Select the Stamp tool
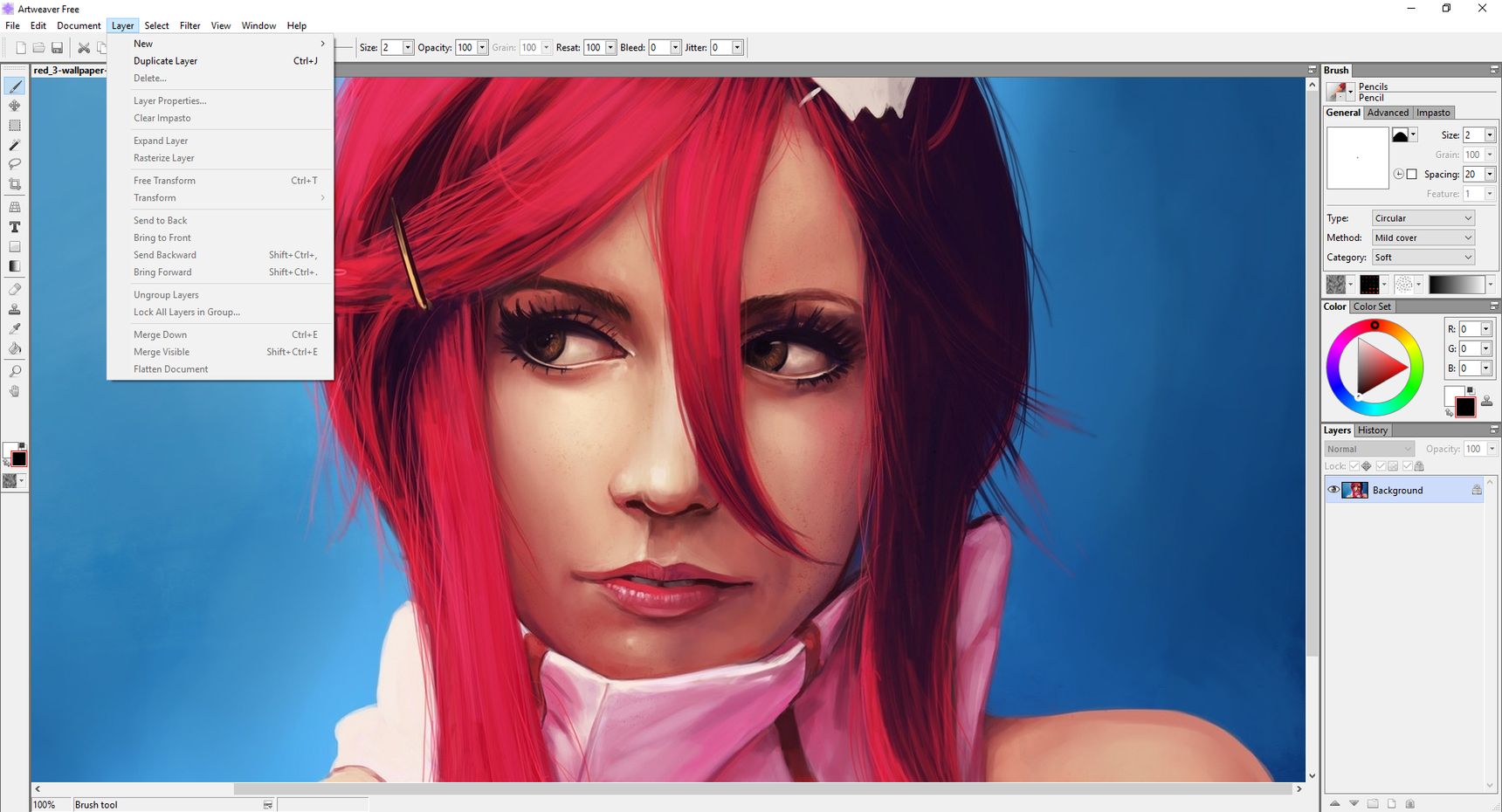 pyautogui.click(x=15, y=309)
